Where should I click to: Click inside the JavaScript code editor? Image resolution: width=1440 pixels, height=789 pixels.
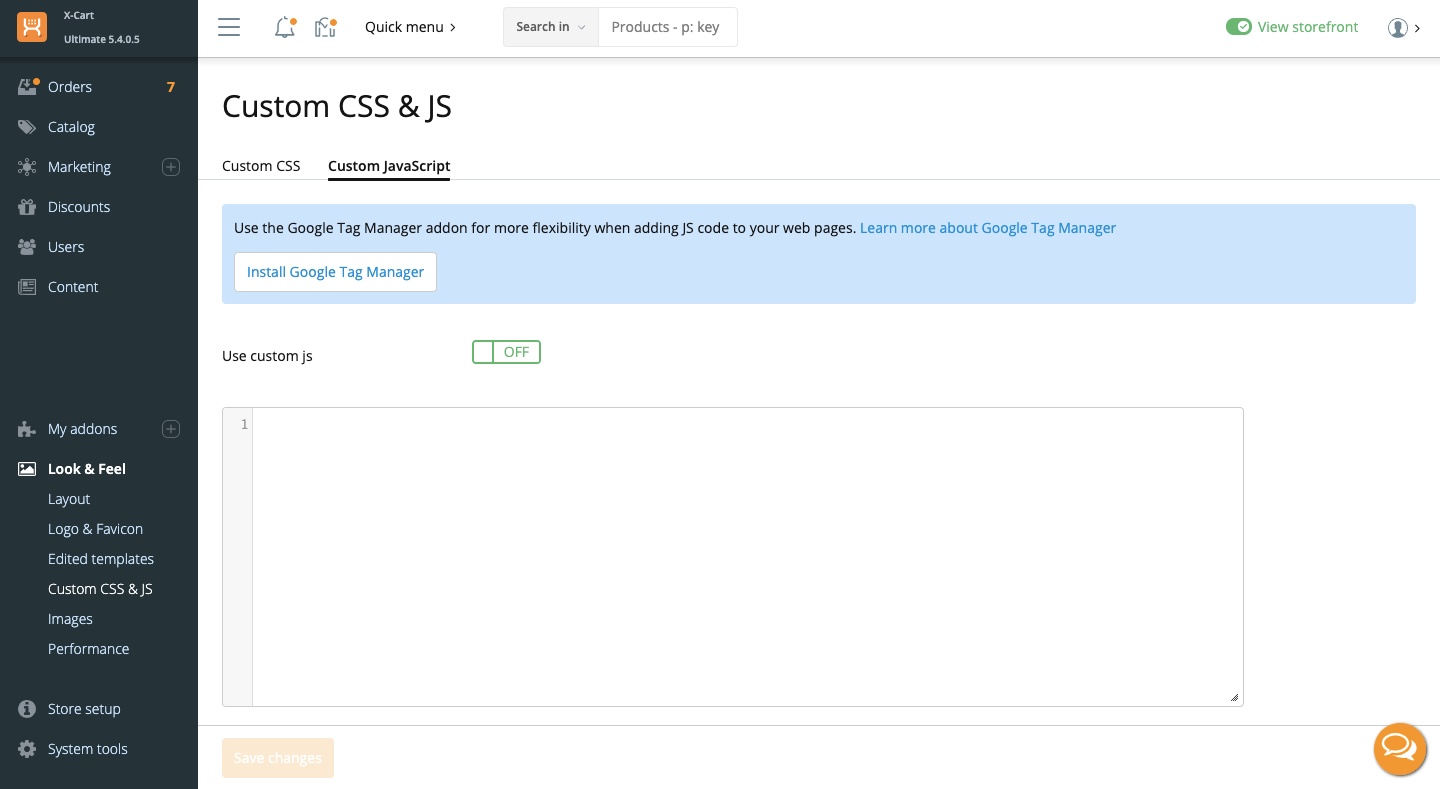tap(746, 556)
